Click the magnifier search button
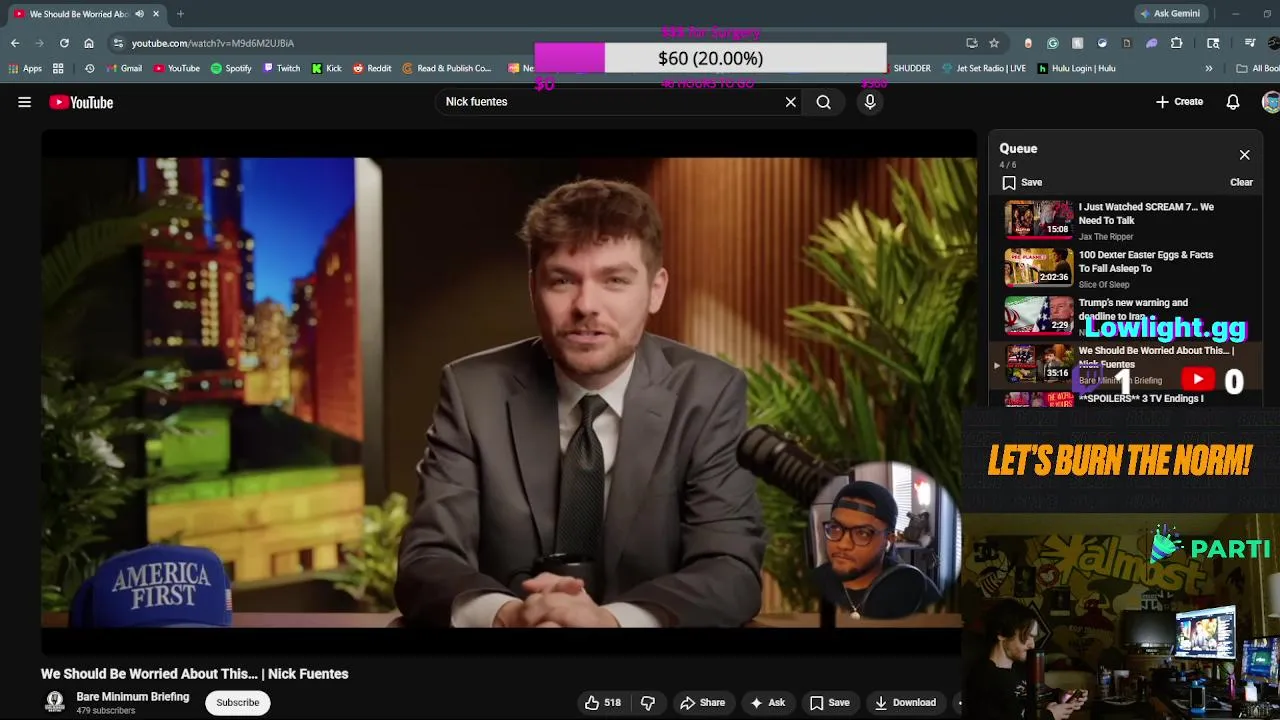This screenshot has height=720, width=1280. [x=823, y=102]
